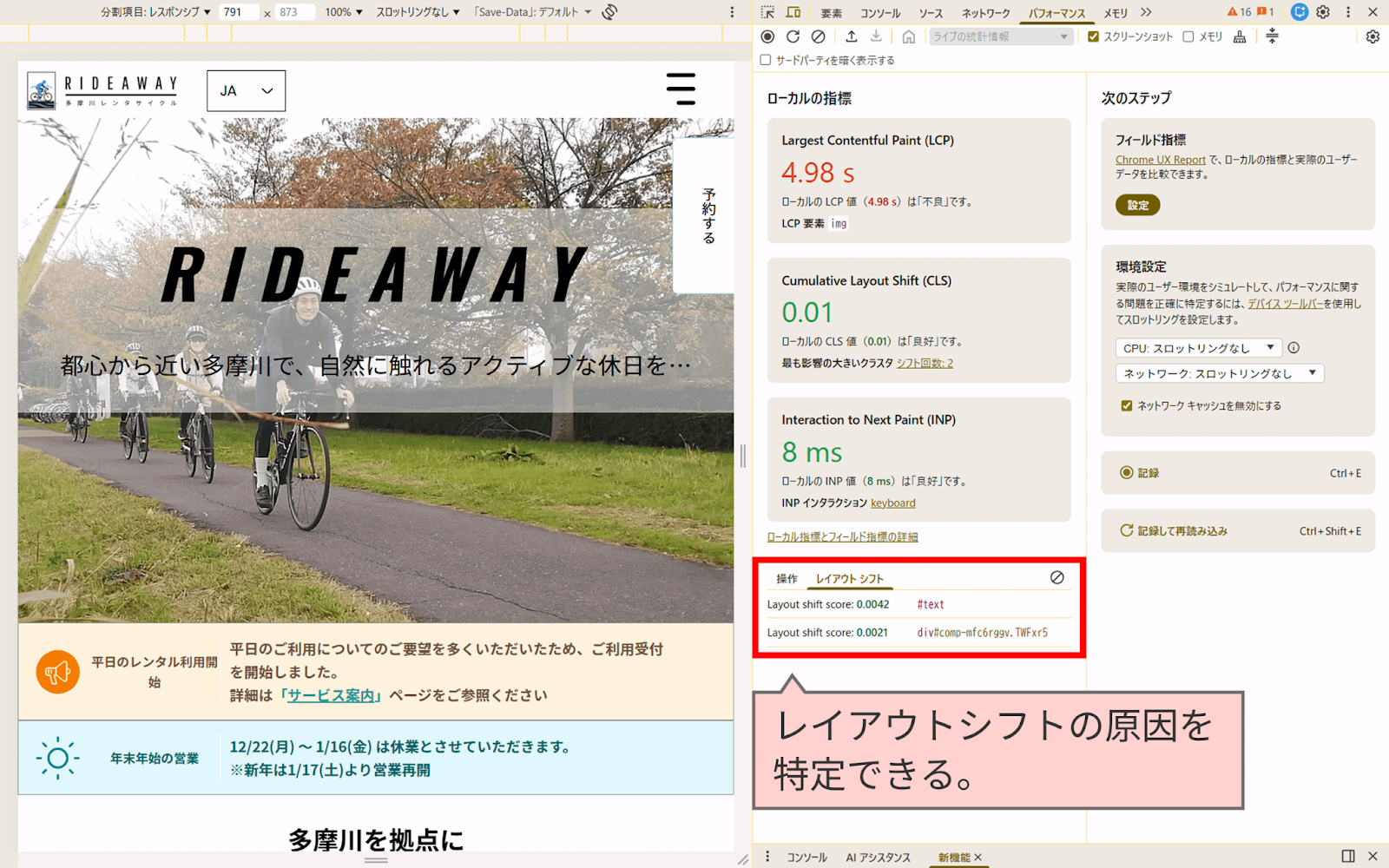Open the コンソール tab in the drawer
Viewport: 1389px width, 868px height.
806,857
